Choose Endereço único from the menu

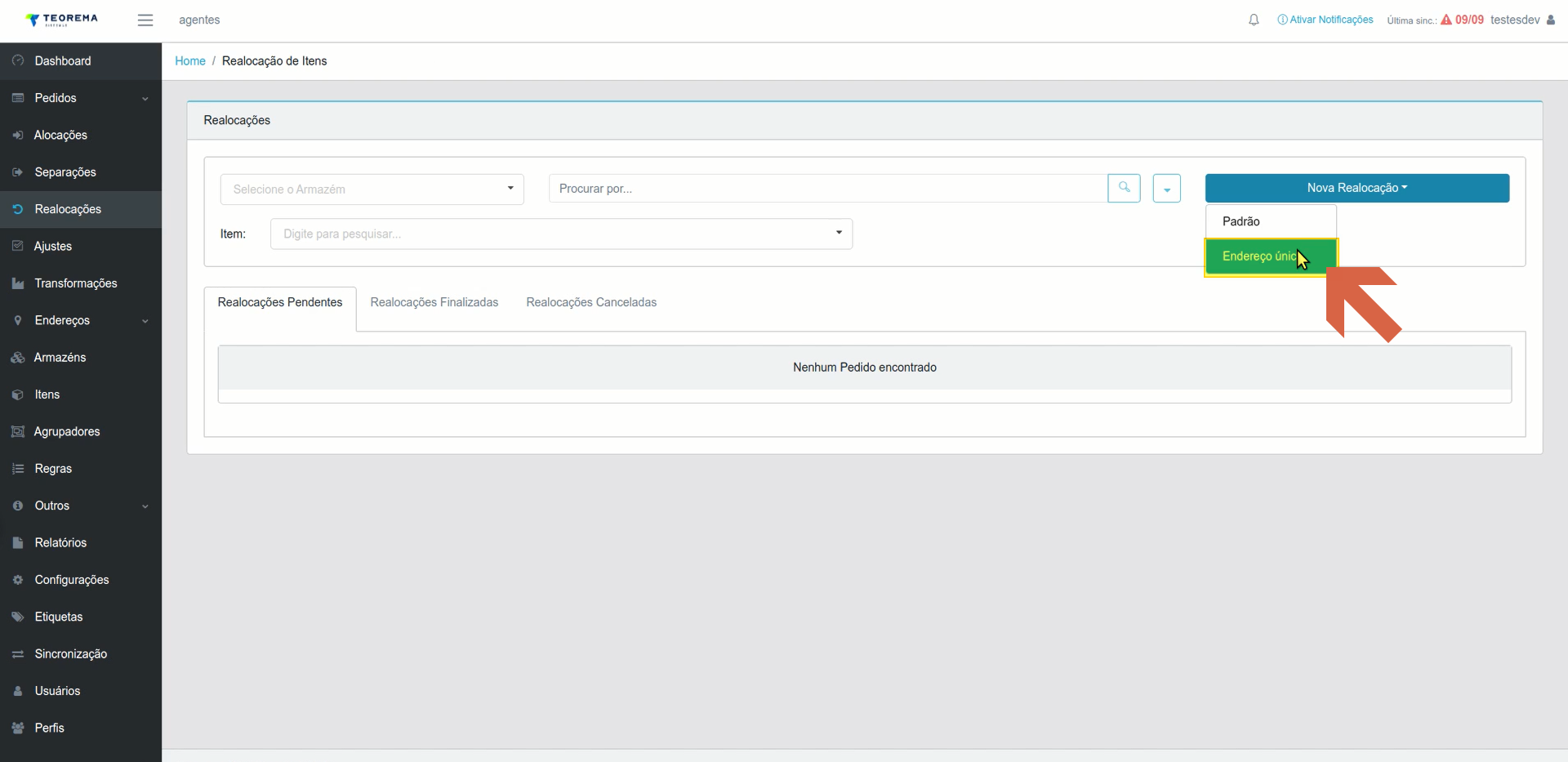click(x=1271, y=256)
